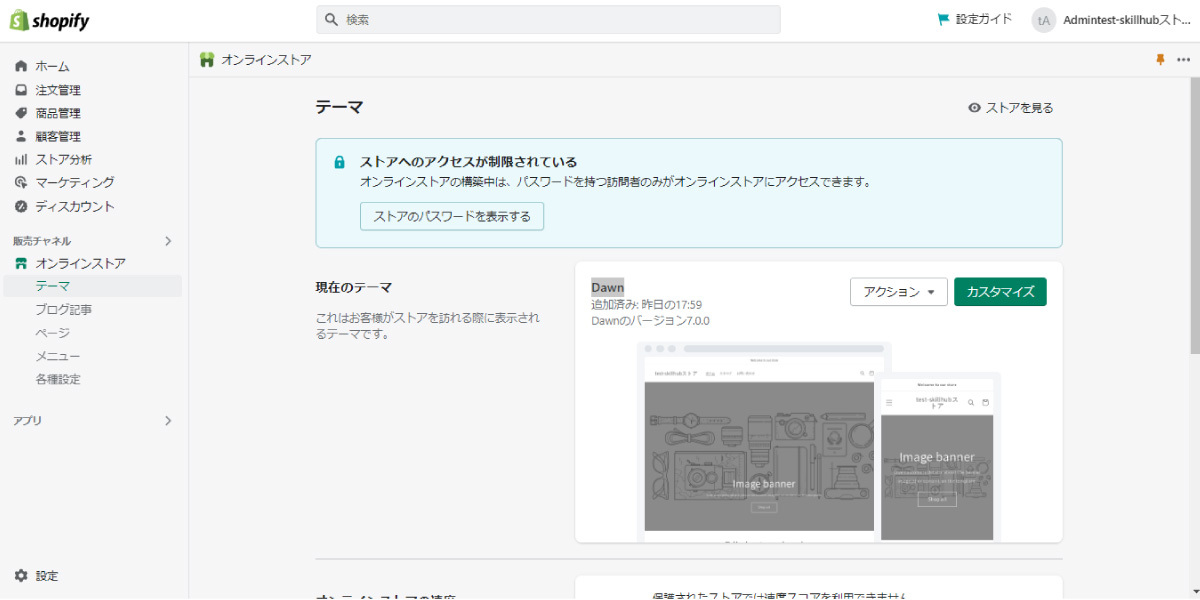
Task: Click the ストア分析 bar chart icon
Action: pyautogui.click(x=21, y=160)
